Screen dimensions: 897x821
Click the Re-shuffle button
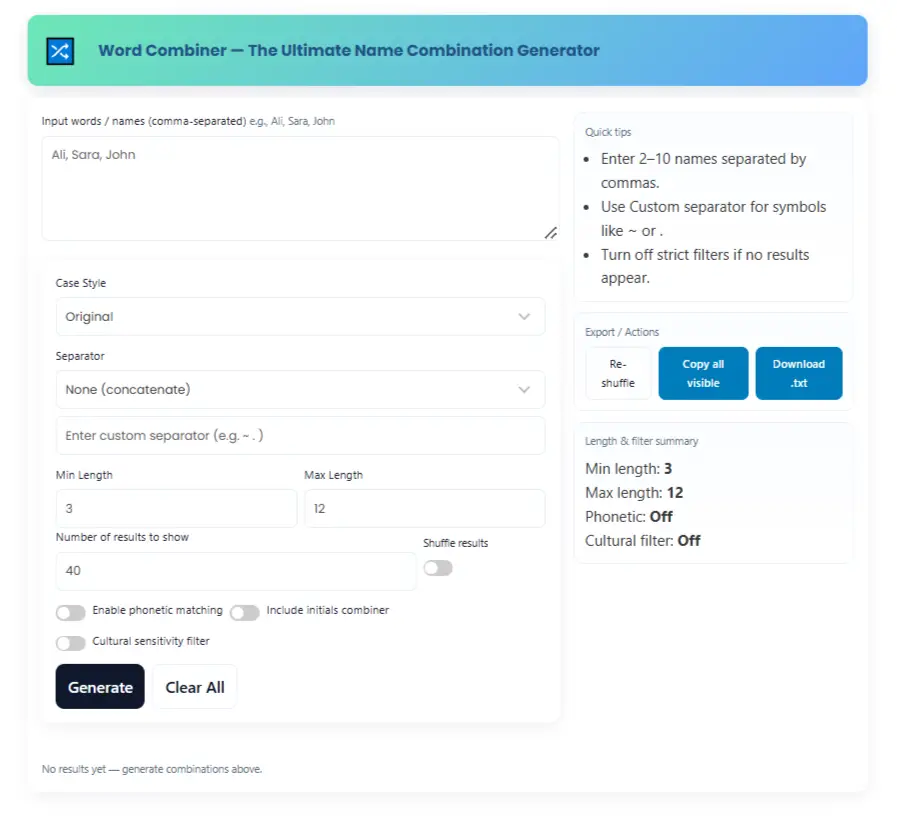(x=618, y=374)
